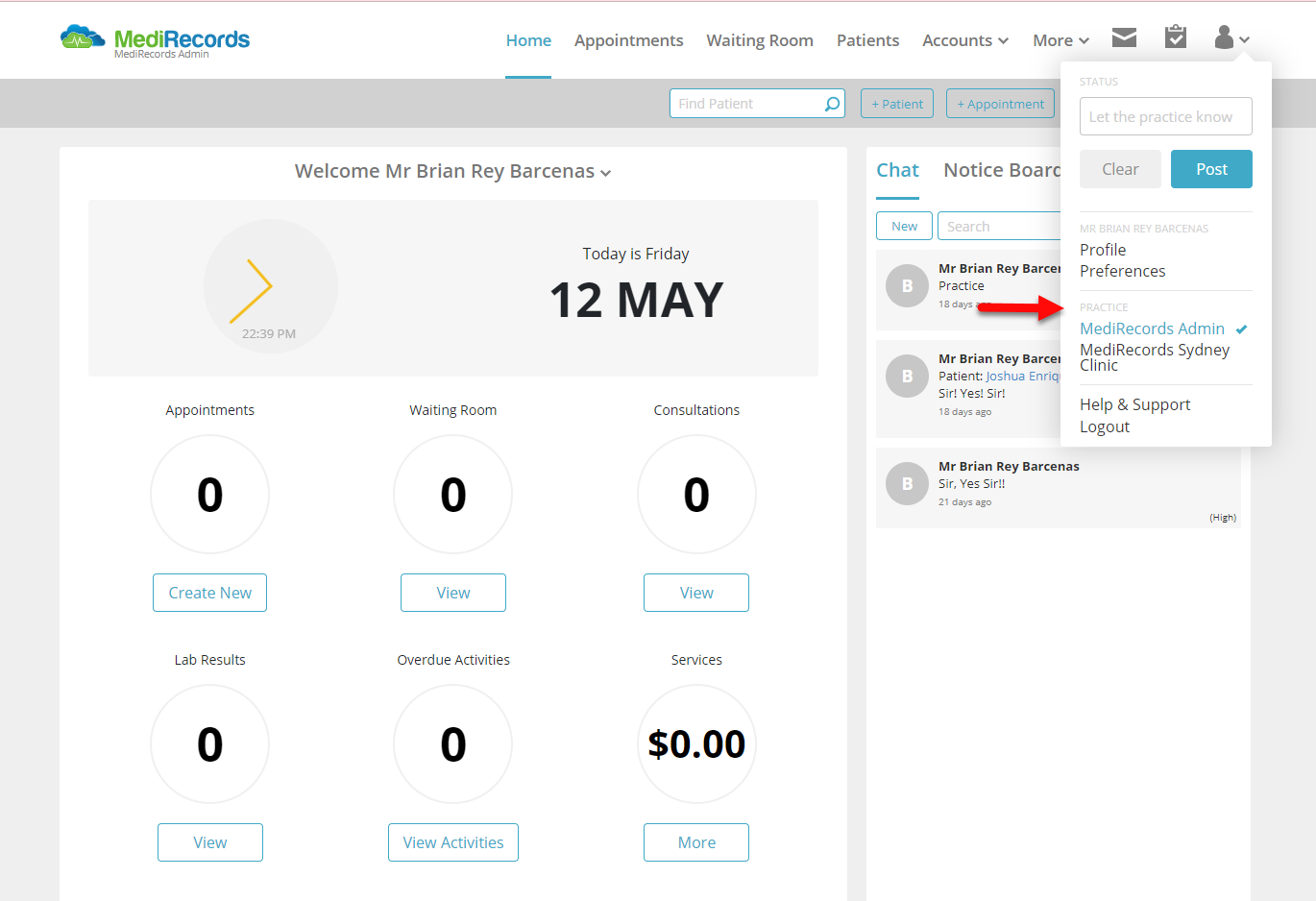Post the status message
Image resolution: width=1316 pixels, height=901 pixels.
click(x=1211, y=169)
